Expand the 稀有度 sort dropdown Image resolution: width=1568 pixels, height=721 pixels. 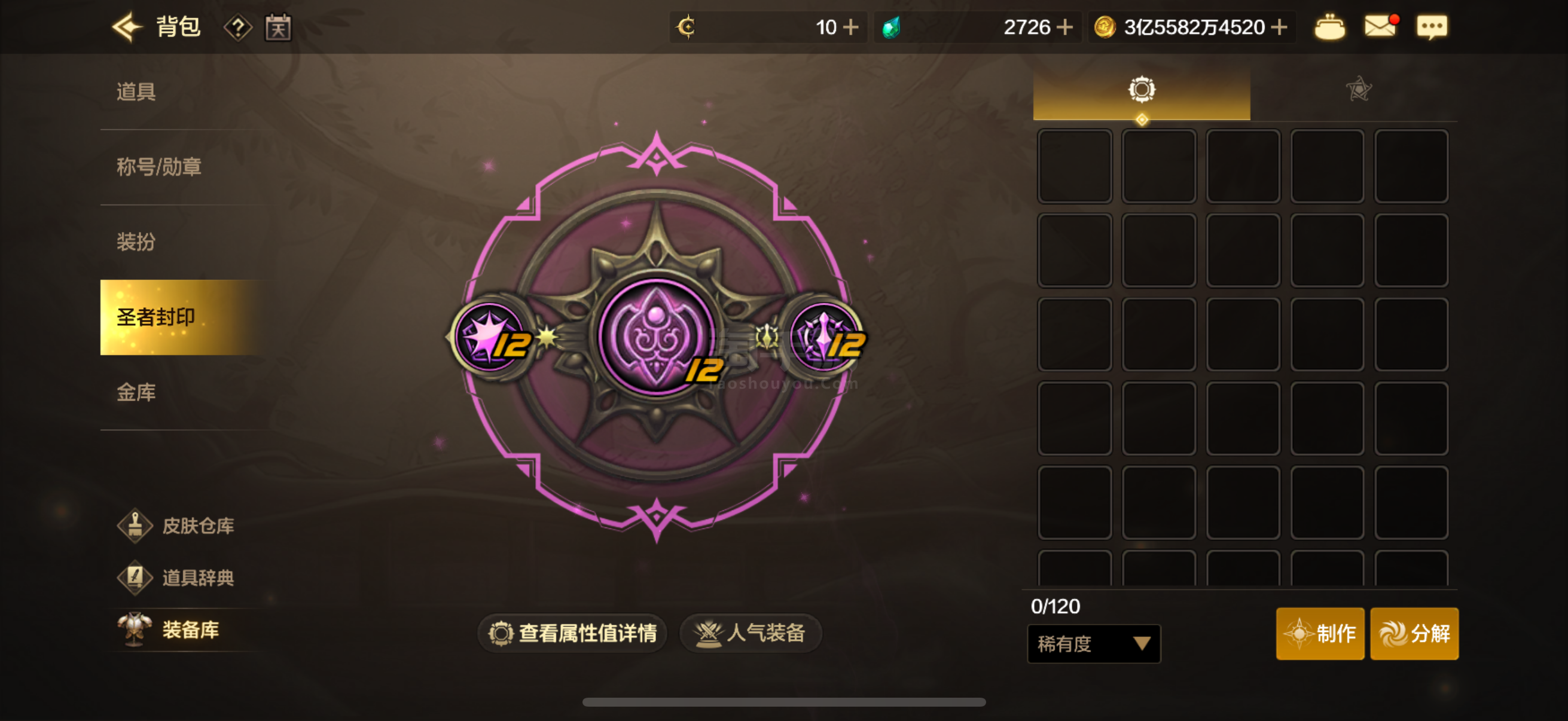(1094, 644)
